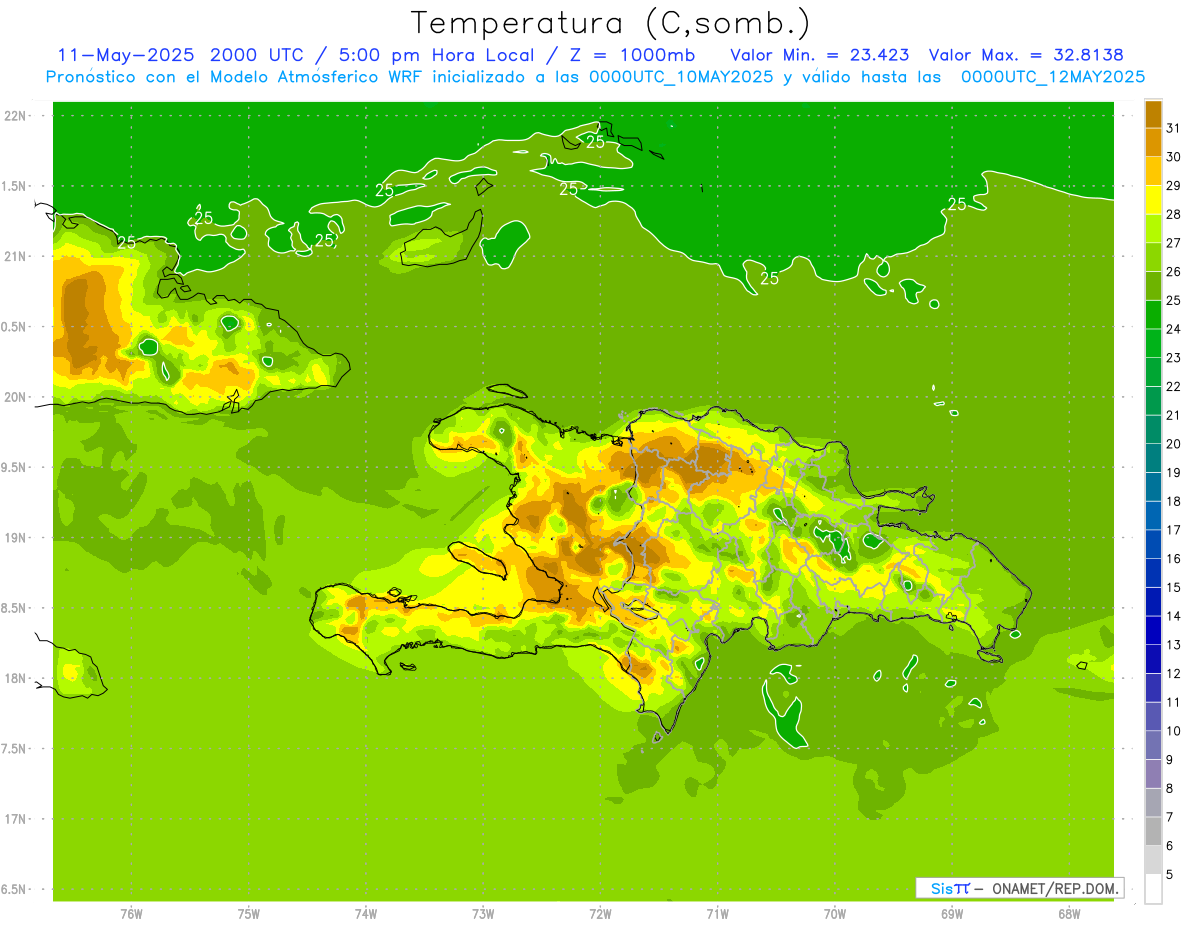
Task: Click the "76W" longitude axis label
Action: (x=131, y=914)
